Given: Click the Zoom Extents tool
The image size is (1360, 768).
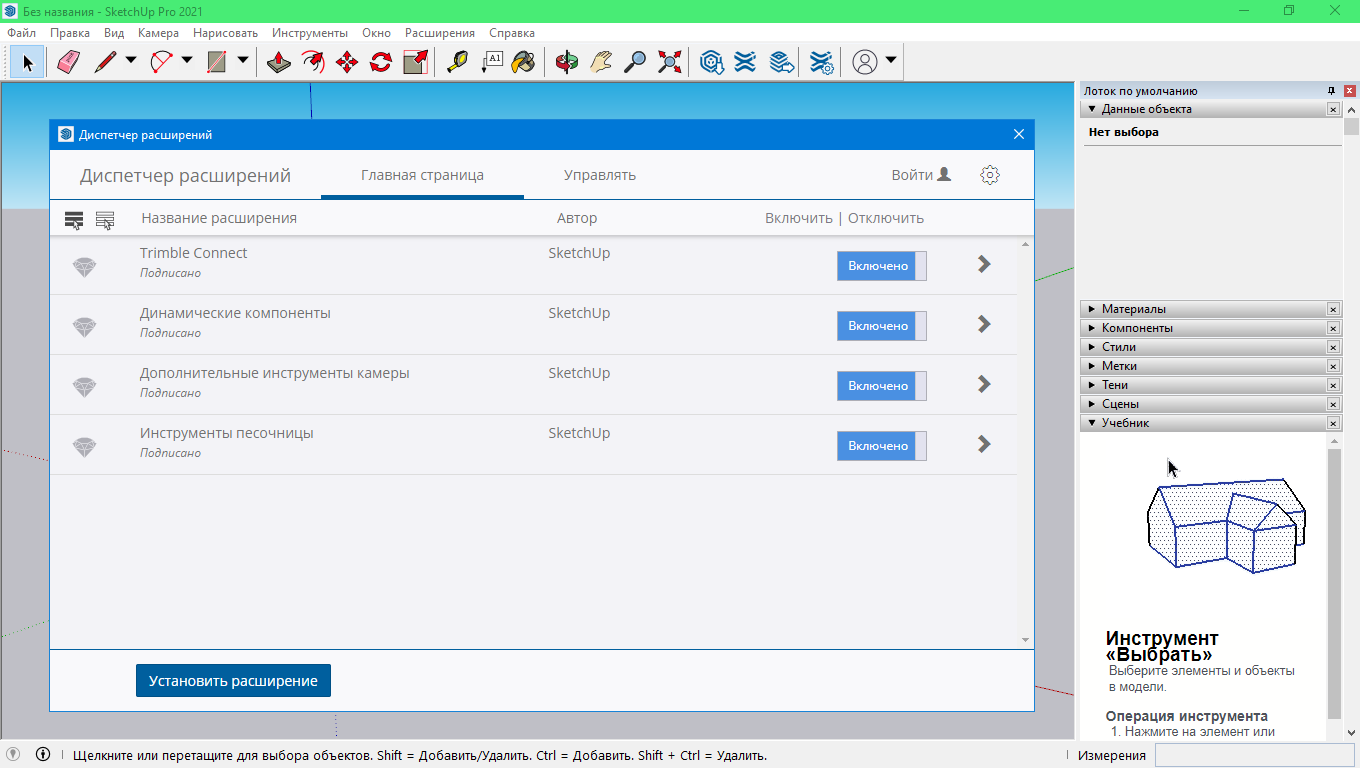Looking at the screenshot, I should coord(669,62).
